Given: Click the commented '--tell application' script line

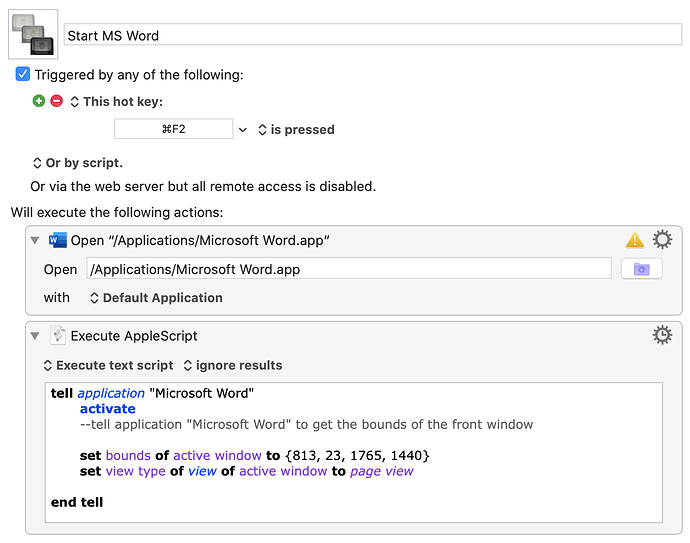Looking at the screenshot, I should (306, 425).
